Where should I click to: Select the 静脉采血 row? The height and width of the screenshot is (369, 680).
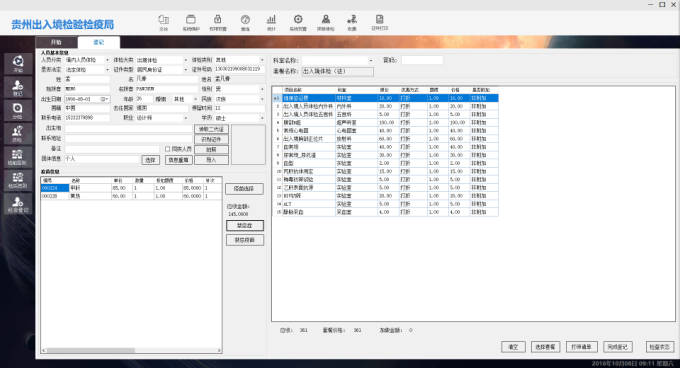pyautogui.click(x=386, y=212)
